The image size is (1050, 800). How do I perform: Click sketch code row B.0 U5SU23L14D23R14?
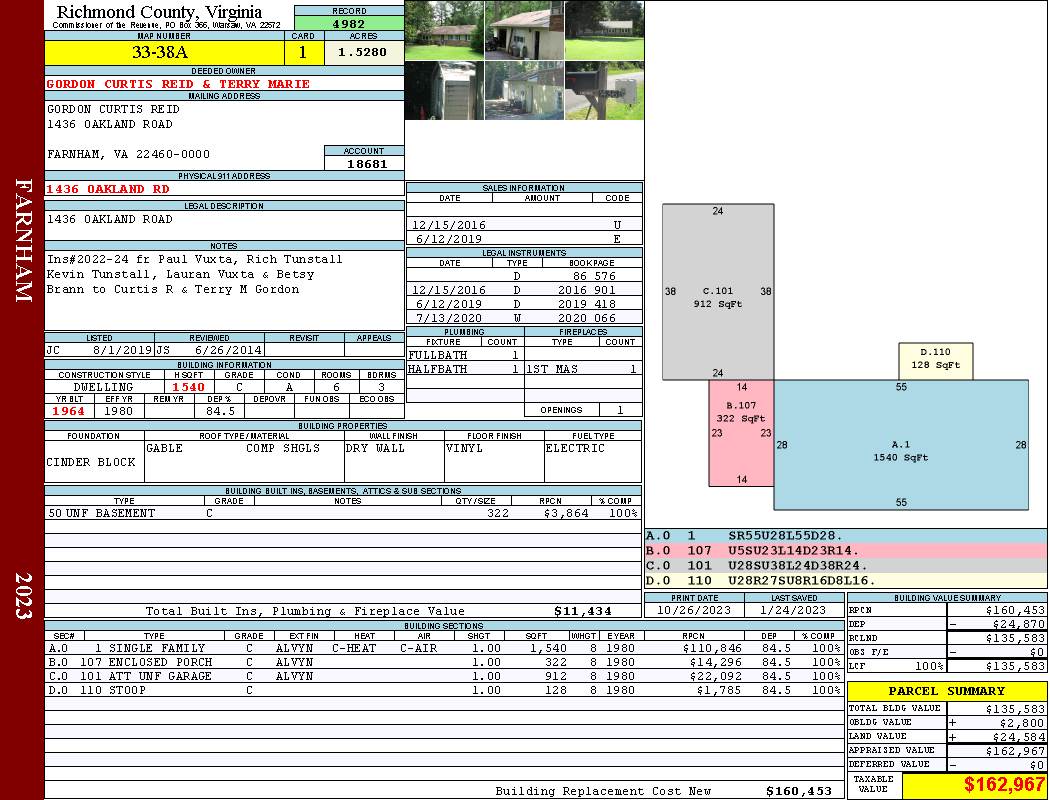coord(846,550)
